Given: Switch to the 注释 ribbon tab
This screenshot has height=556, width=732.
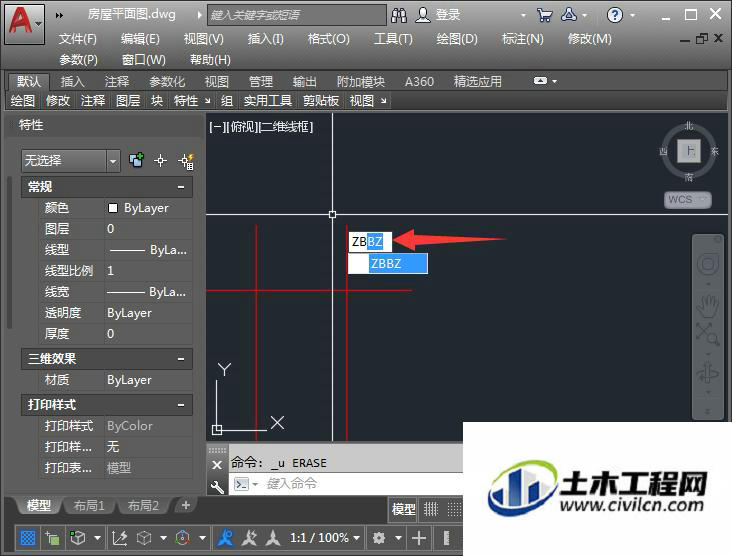Looking at the screenshot, I should click(x=117, y=82).
